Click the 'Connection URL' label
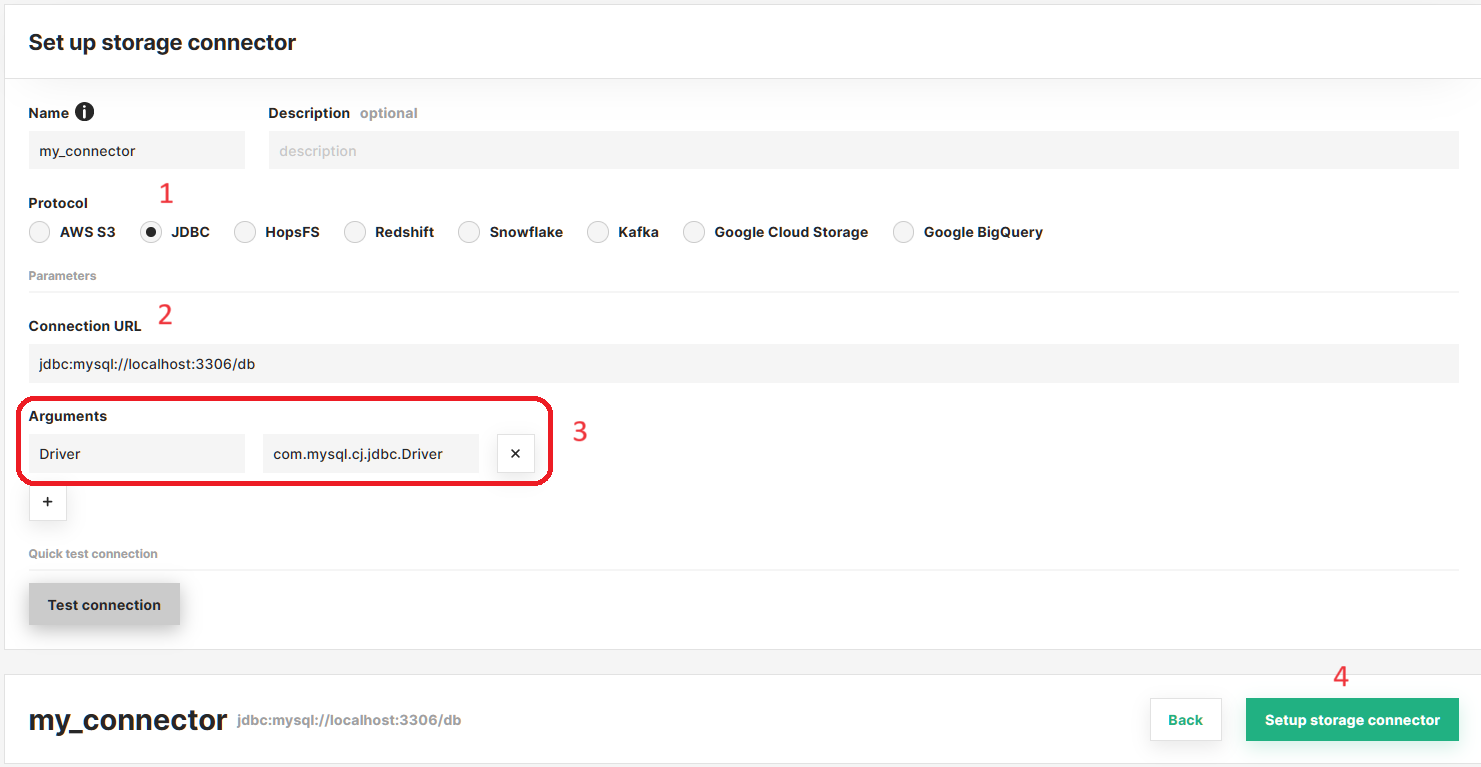 click(x=85, y=325)
